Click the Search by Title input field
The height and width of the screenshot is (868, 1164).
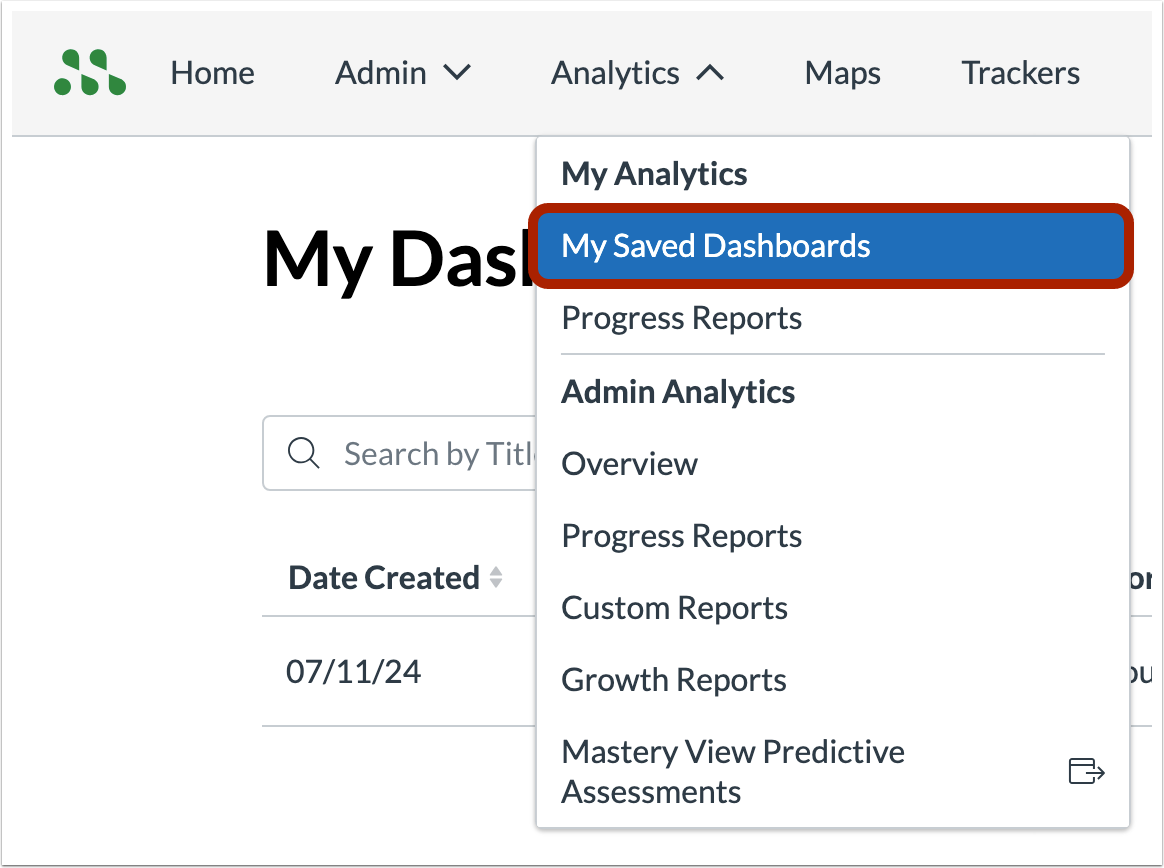pyautogui.click(x=440, y=453)
